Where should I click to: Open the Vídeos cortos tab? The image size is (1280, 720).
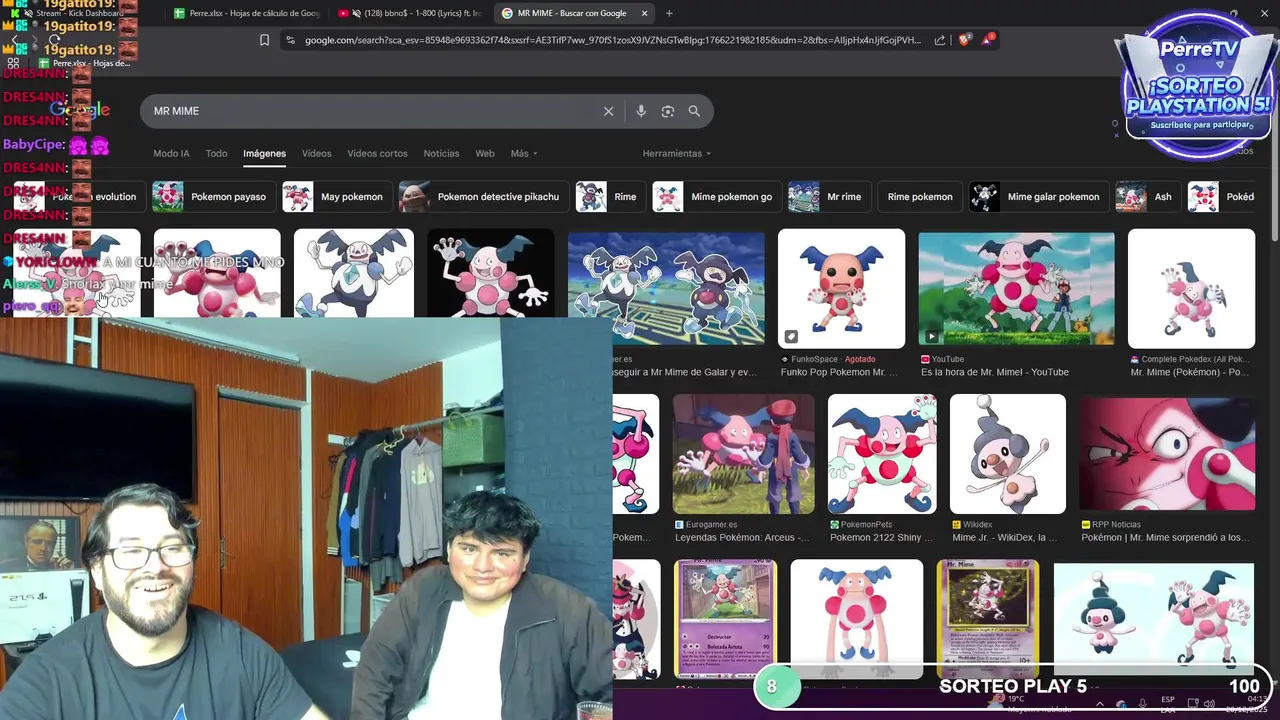coord(377,153)
